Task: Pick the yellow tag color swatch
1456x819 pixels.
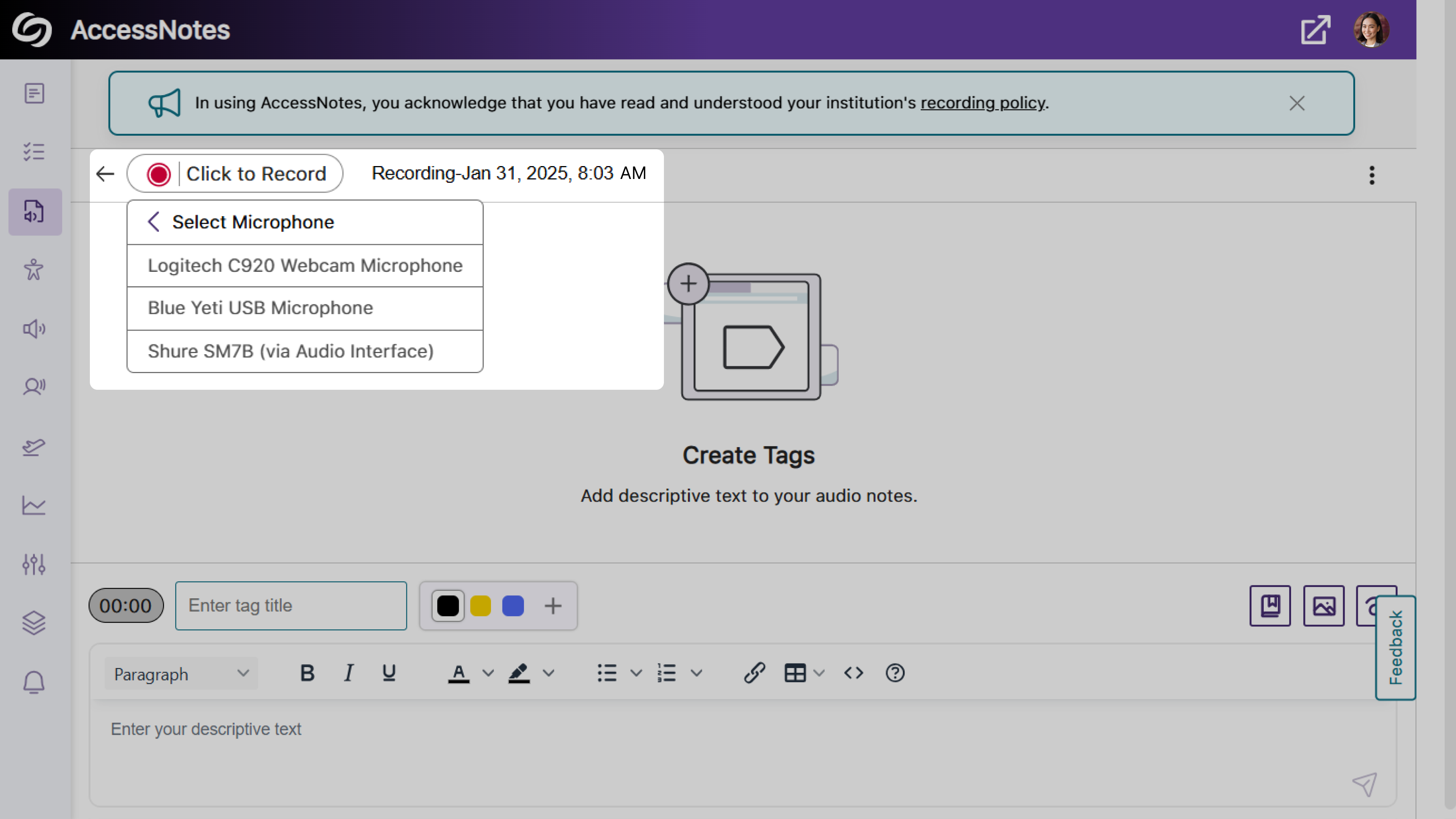Action: click(x=480, y=606)
